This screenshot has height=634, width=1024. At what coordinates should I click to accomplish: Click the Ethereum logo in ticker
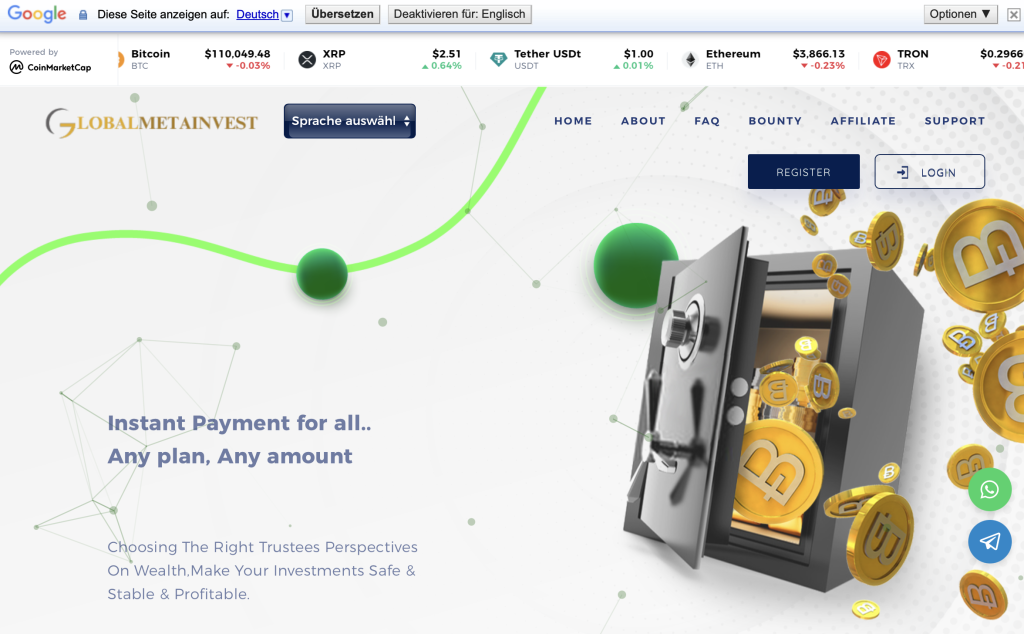[x=690, y=59]
